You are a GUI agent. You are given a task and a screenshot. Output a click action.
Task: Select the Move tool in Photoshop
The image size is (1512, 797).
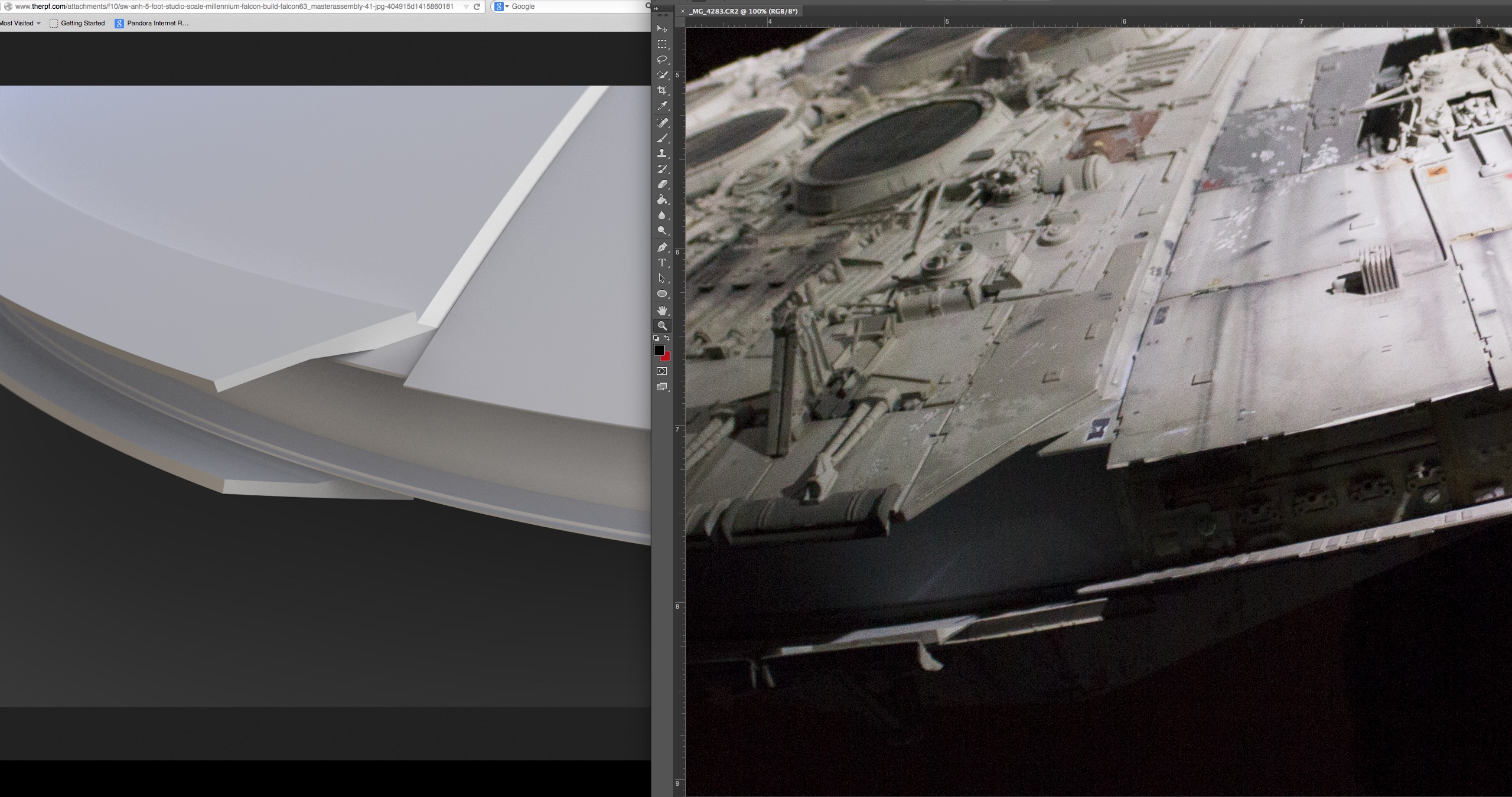coord(662,29)
